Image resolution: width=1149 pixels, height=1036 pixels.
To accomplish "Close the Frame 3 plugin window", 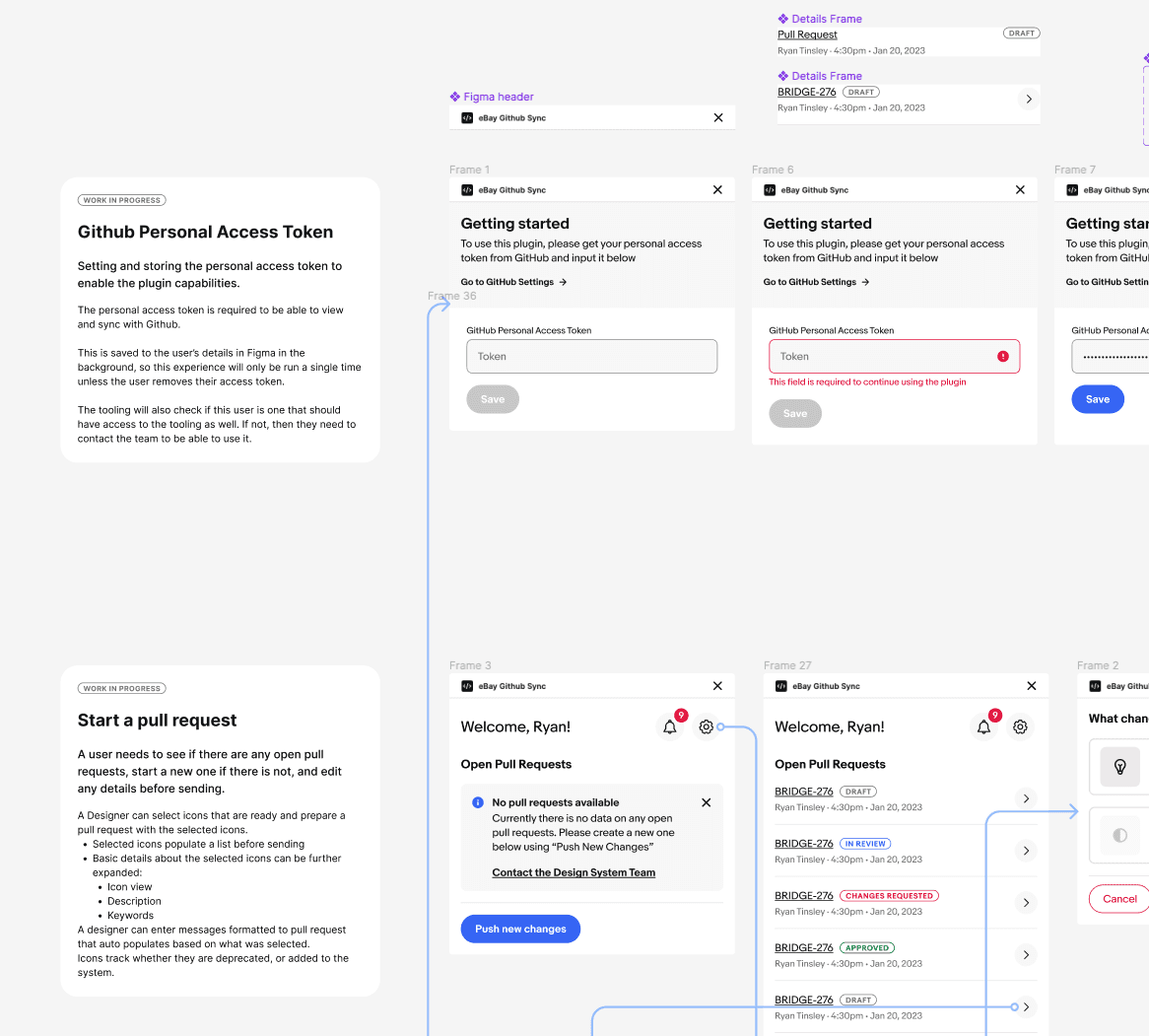I will point(717,685).
